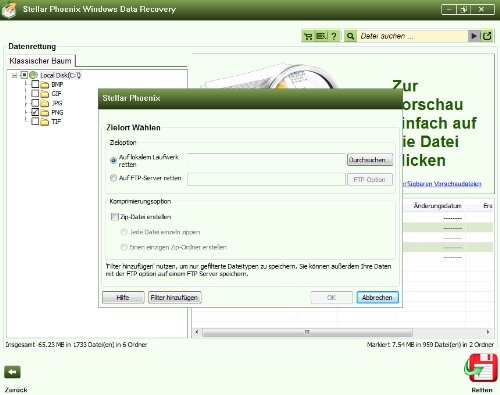This screenshot has height=395, width=500.
Task: Open the verfügbaren Vorschaudateien link
Action: (442, 184)
